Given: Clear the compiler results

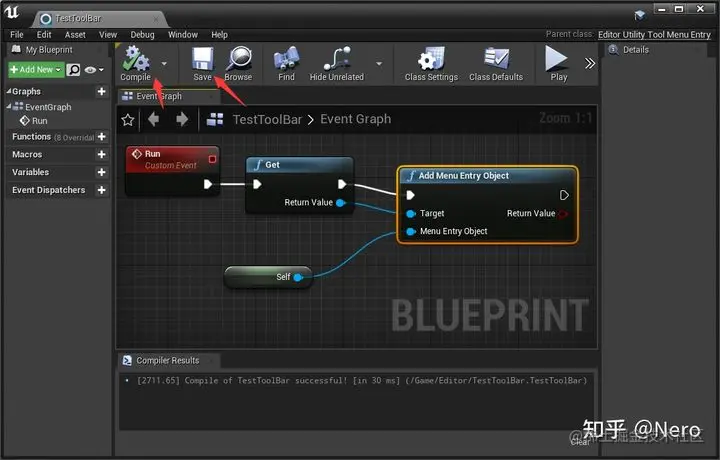Looking at the screenshot, I should pos(580,442).
